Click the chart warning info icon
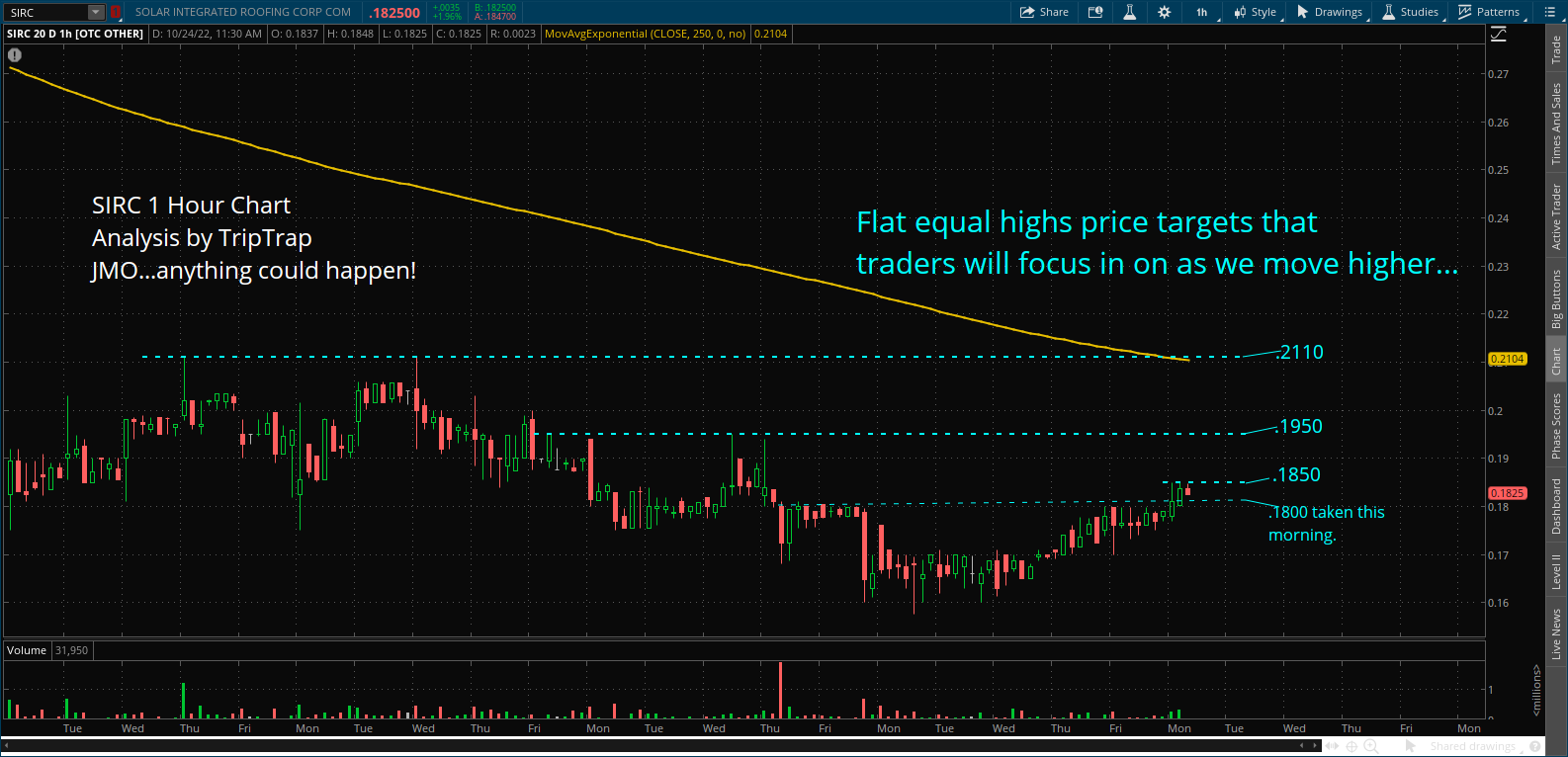The width and height of the screenshot is (1568, 757). click(x=15, y=54)
